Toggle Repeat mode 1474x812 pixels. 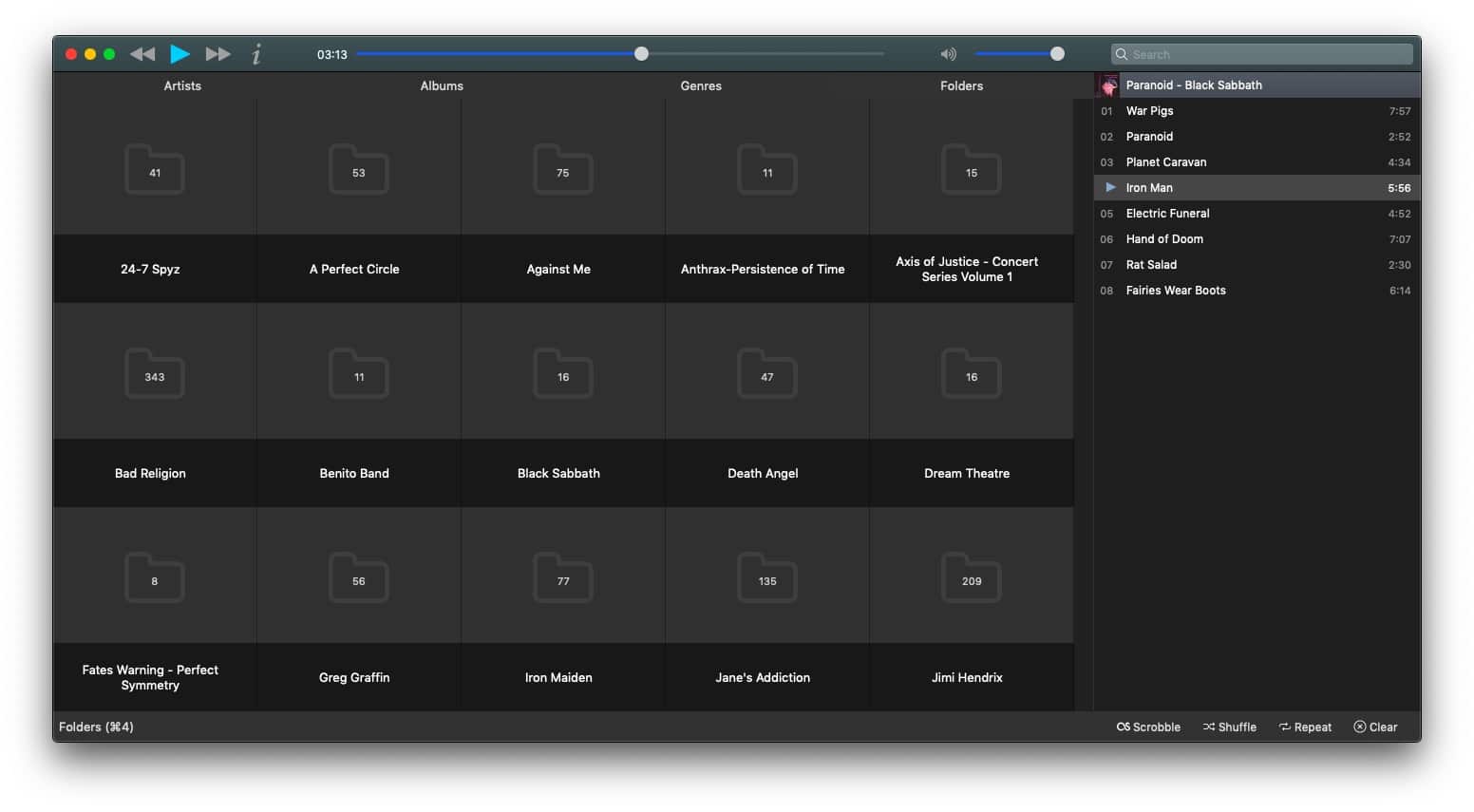tap(1305, 727)
